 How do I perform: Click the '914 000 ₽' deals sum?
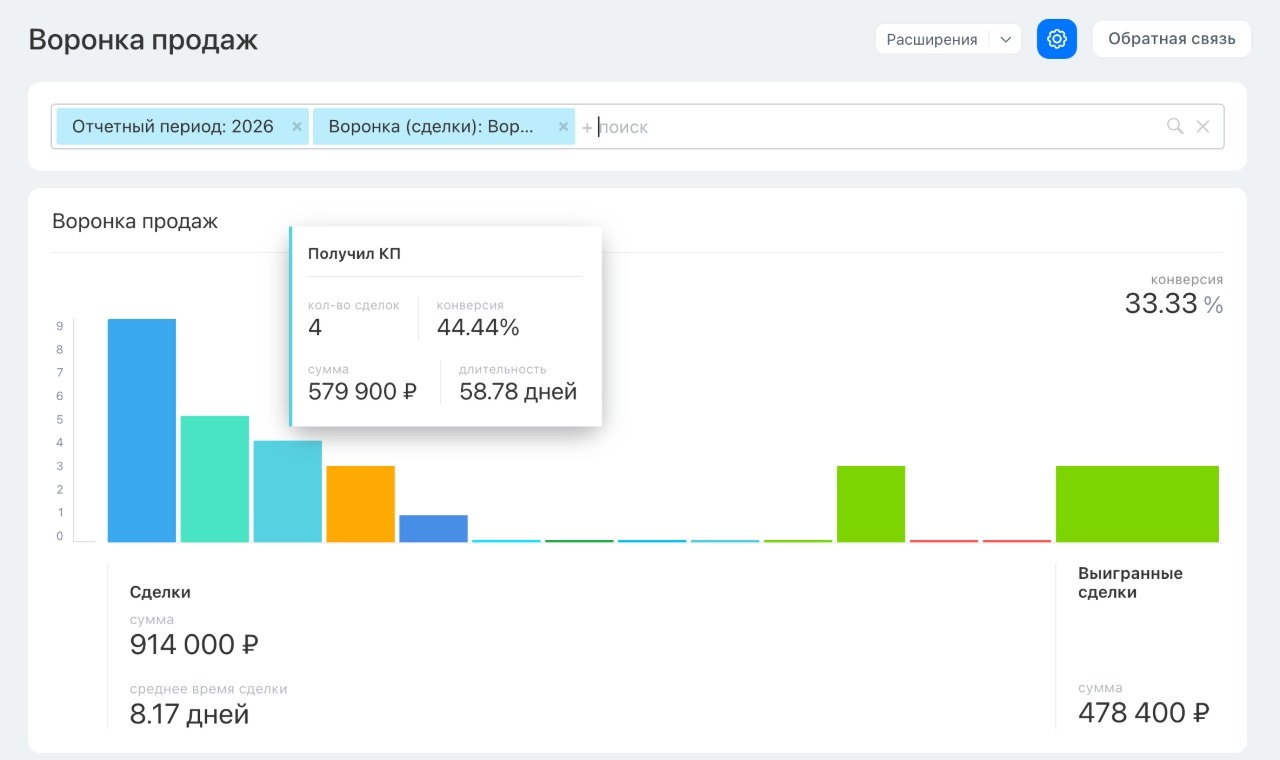click(195, 644)
